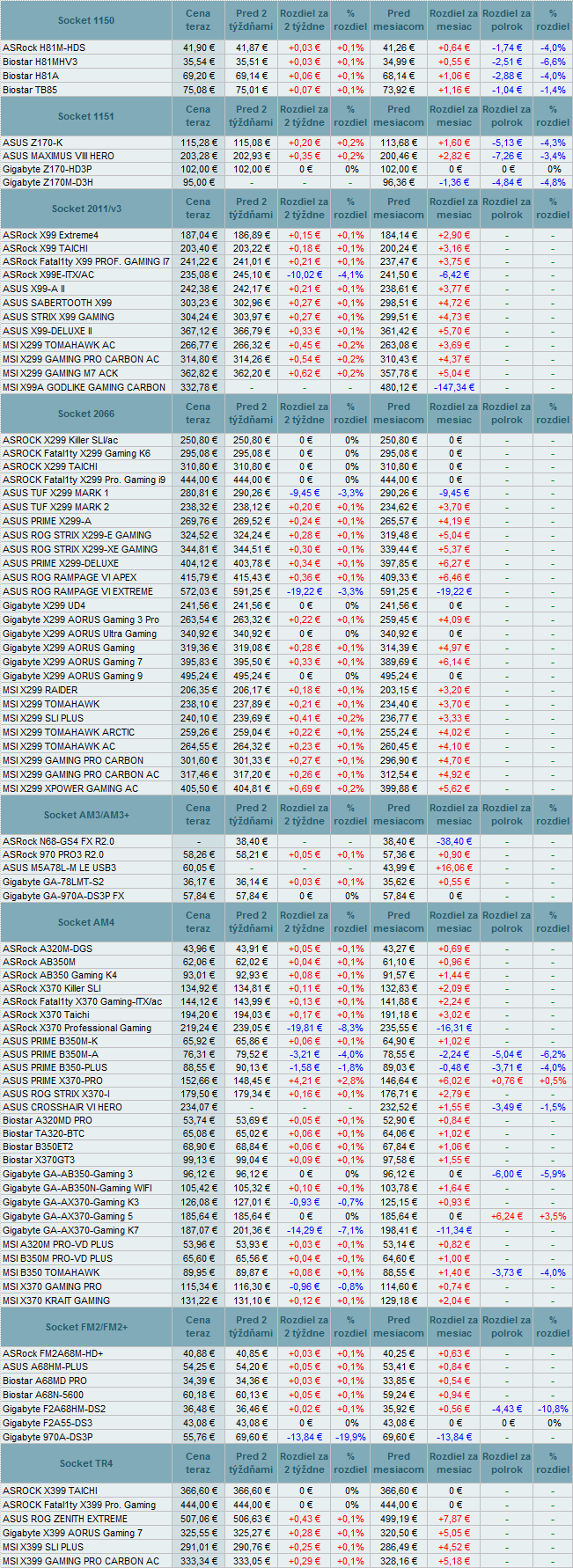573x1568 pixels.
Task: Click half-year percent -10,8% of Gigabyte F2A68HM-DS2
Action: point(553,1409)
